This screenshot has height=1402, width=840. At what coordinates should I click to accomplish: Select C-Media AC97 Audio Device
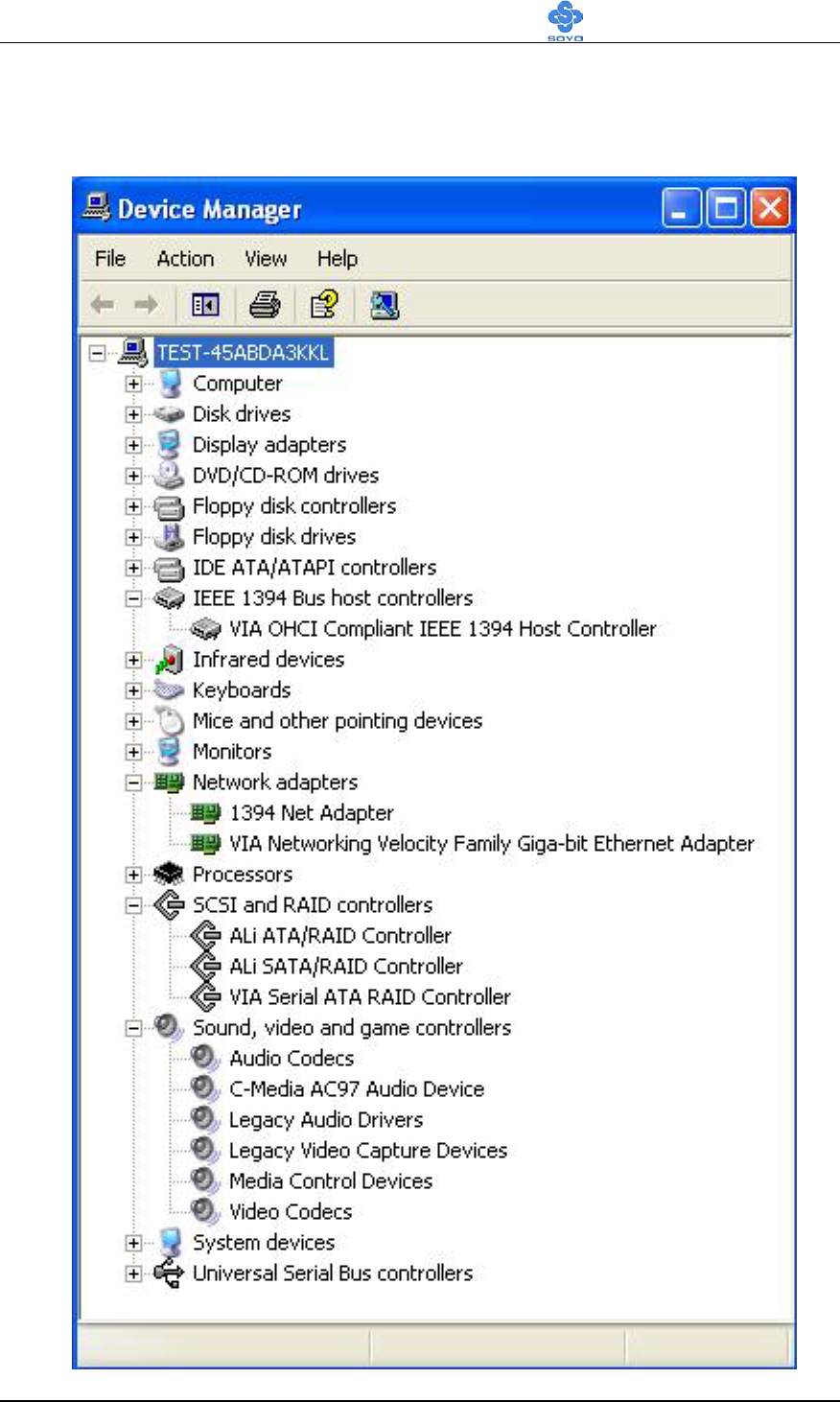(x=357, y=1089)
